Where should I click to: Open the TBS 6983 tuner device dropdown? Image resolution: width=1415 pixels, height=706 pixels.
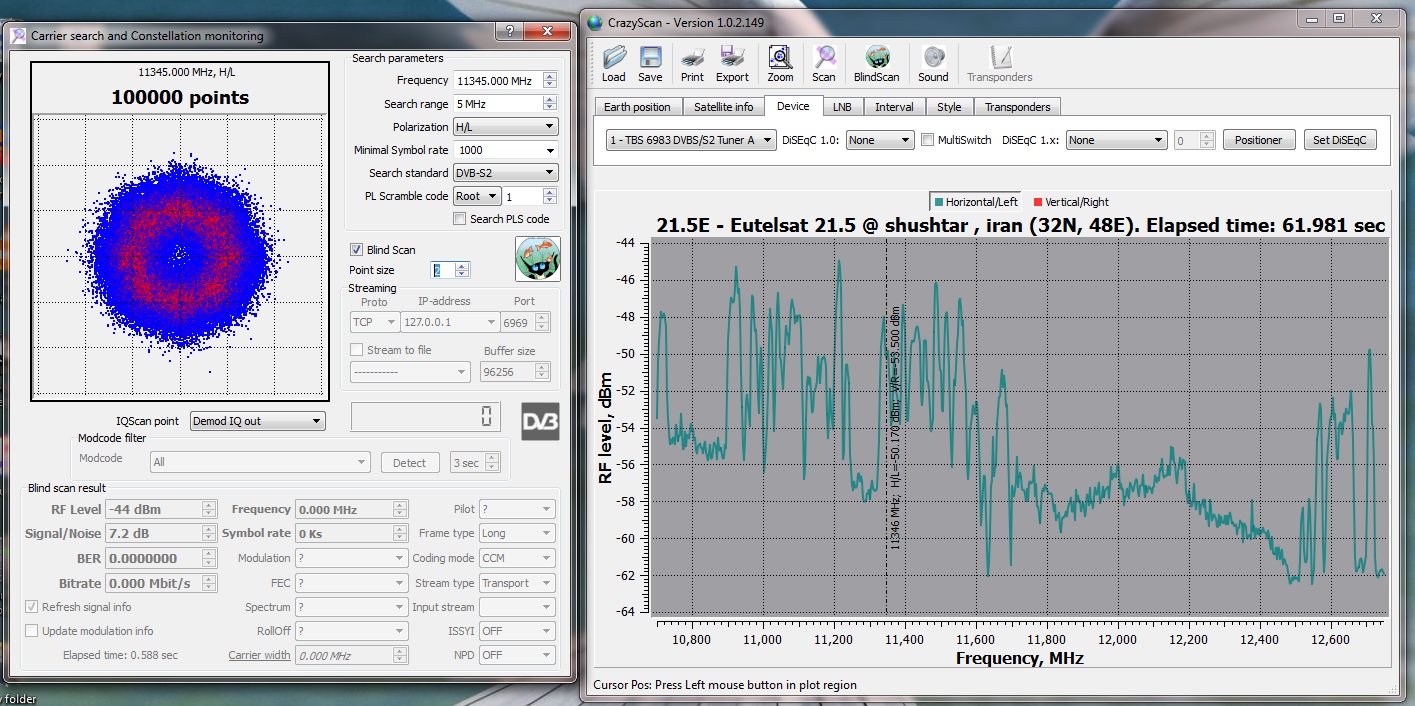click(x=691, y=140)
